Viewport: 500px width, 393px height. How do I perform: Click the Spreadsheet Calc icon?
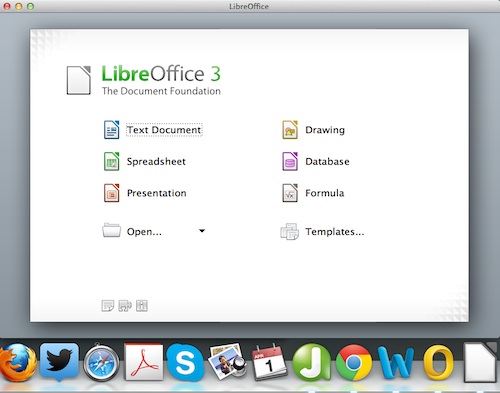[x=111, y=161]
